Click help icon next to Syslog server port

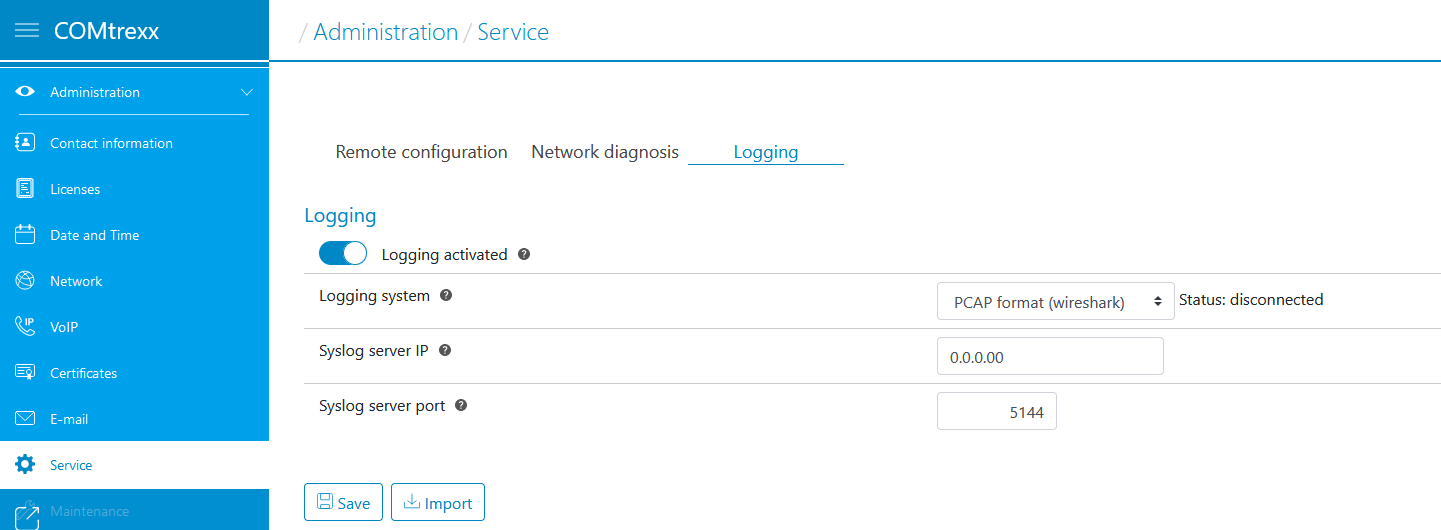tap(461, 406)
